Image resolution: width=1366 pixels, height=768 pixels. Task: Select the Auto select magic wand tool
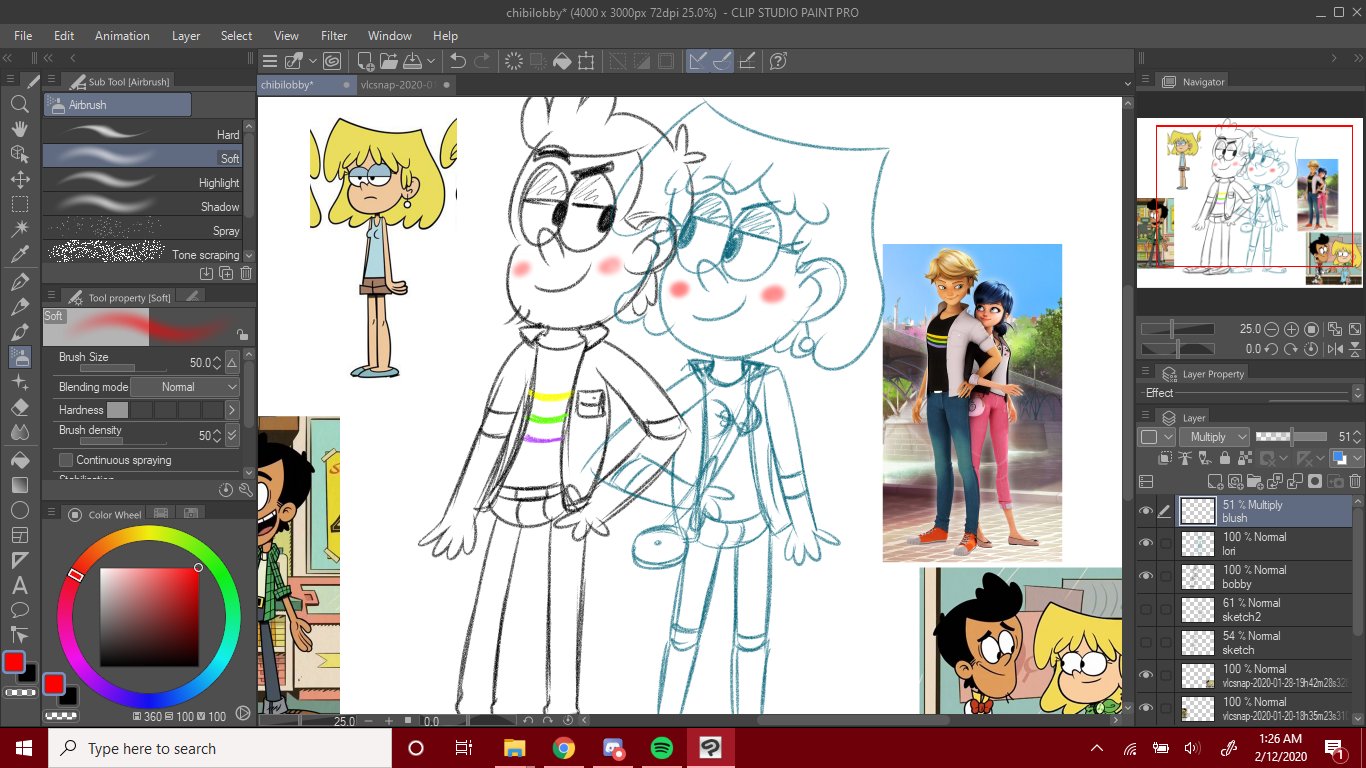point(19,229)
